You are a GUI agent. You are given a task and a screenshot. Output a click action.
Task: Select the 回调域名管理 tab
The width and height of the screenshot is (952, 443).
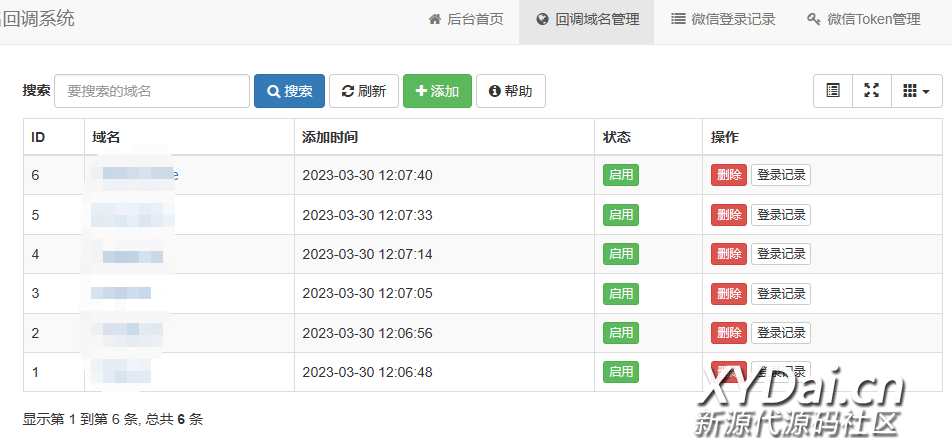(587, 19)
